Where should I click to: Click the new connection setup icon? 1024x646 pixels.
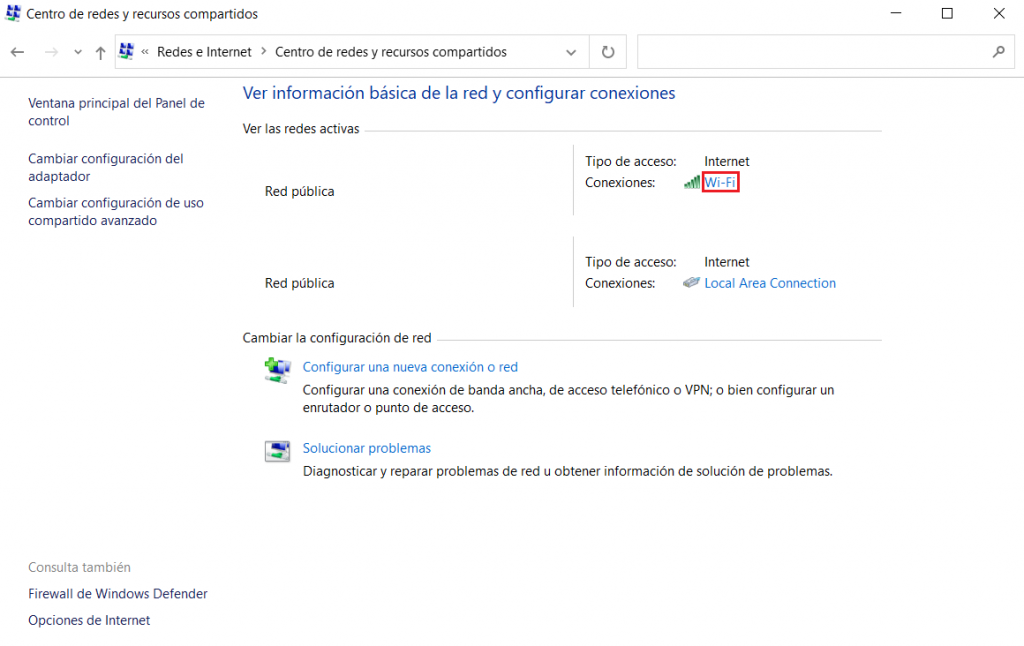(x=277, y=370)
